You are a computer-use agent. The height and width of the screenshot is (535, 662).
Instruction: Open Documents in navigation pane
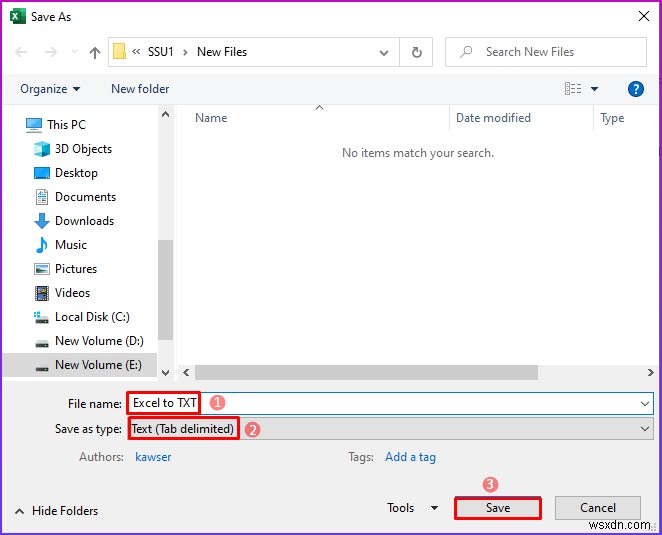point(85,197)
